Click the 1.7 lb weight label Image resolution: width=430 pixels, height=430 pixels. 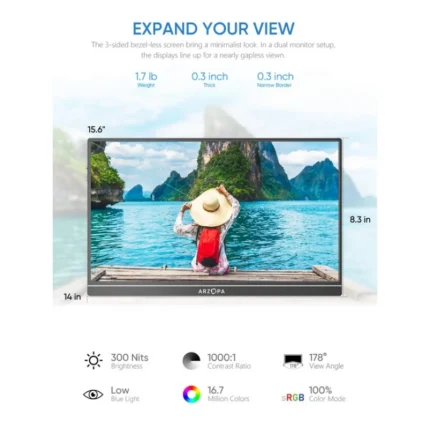click(x=146, y=80)
